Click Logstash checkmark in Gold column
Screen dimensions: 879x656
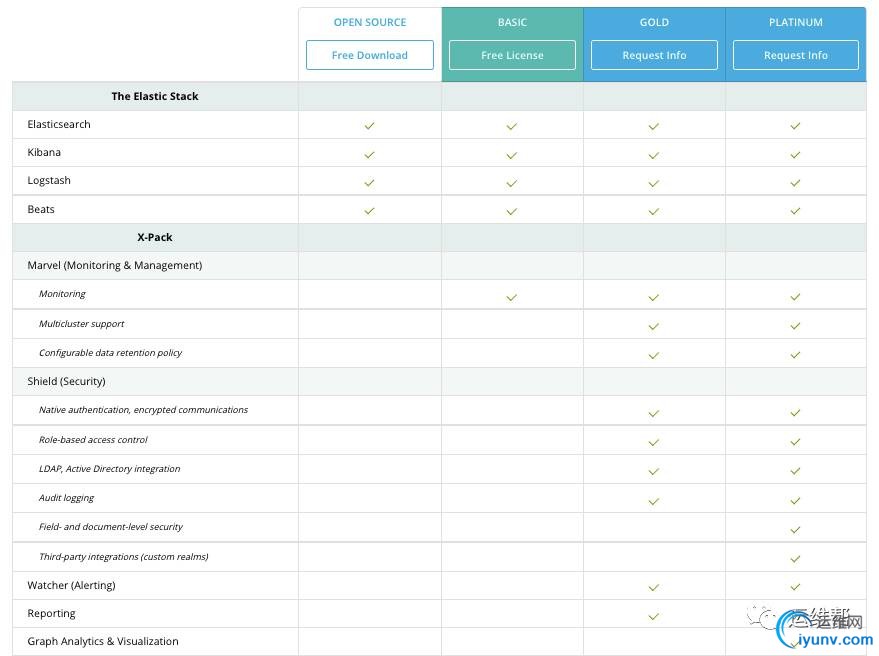click(x=654, y=183)
